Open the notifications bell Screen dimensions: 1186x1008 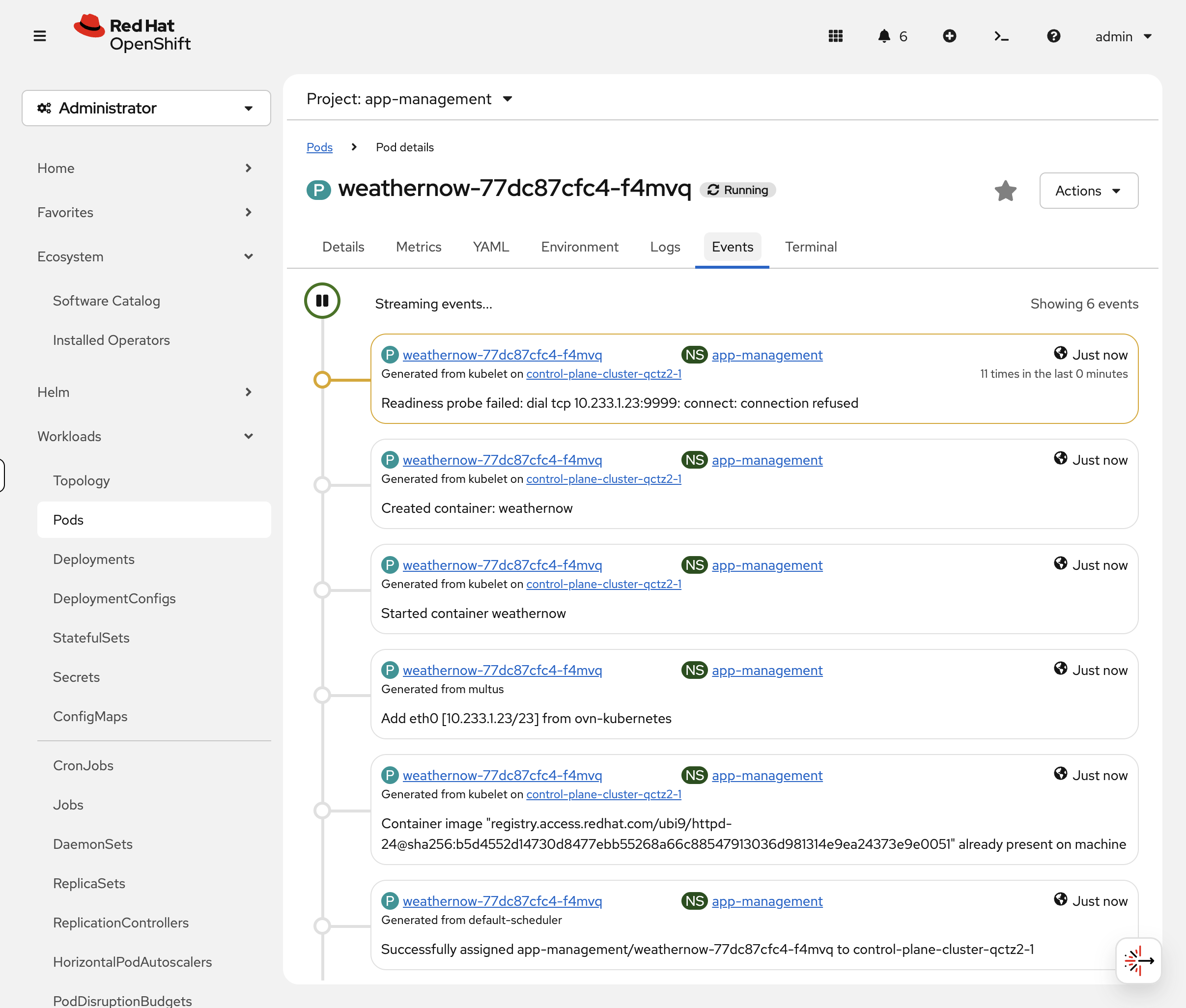[884, 36]
